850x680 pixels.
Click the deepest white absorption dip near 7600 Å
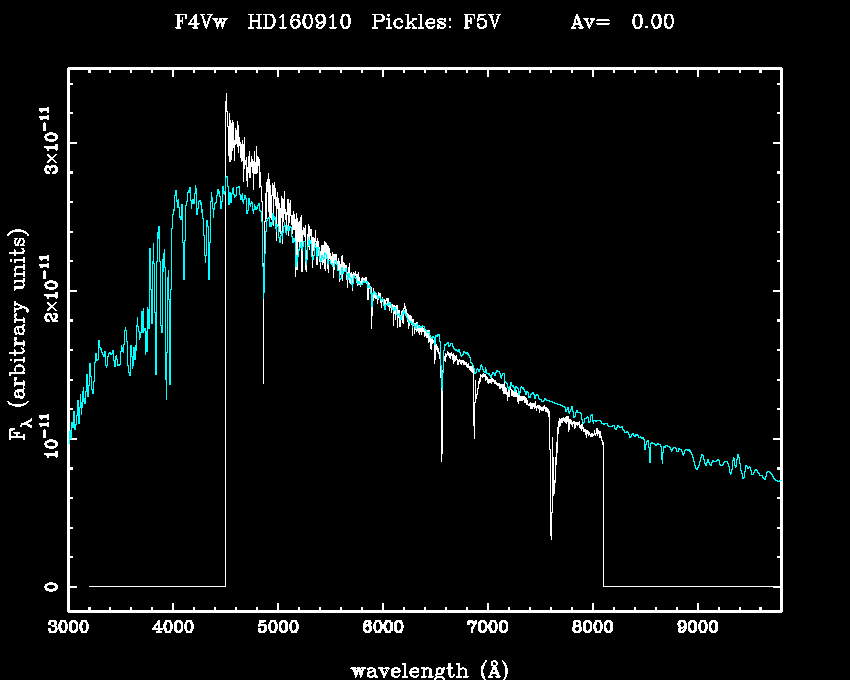[x=551, y=537]
